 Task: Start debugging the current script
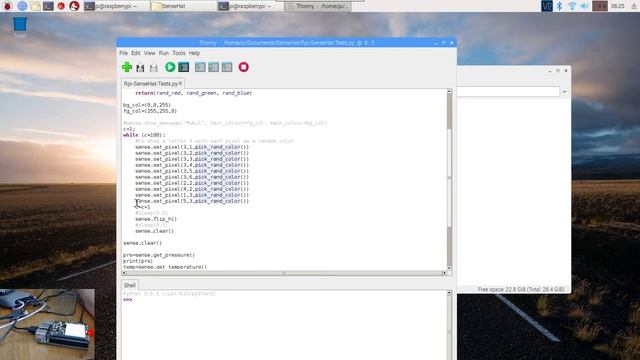click(x=184, y=67)
